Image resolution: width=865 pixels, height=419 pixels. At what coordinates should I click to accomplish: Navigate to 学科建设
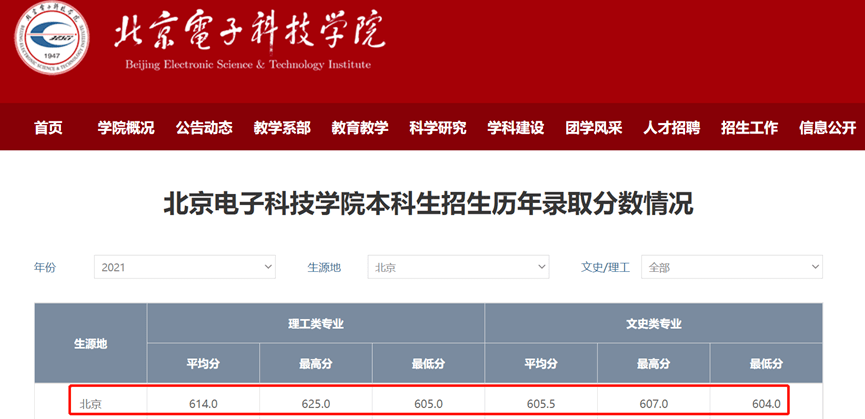coord(516,128)
